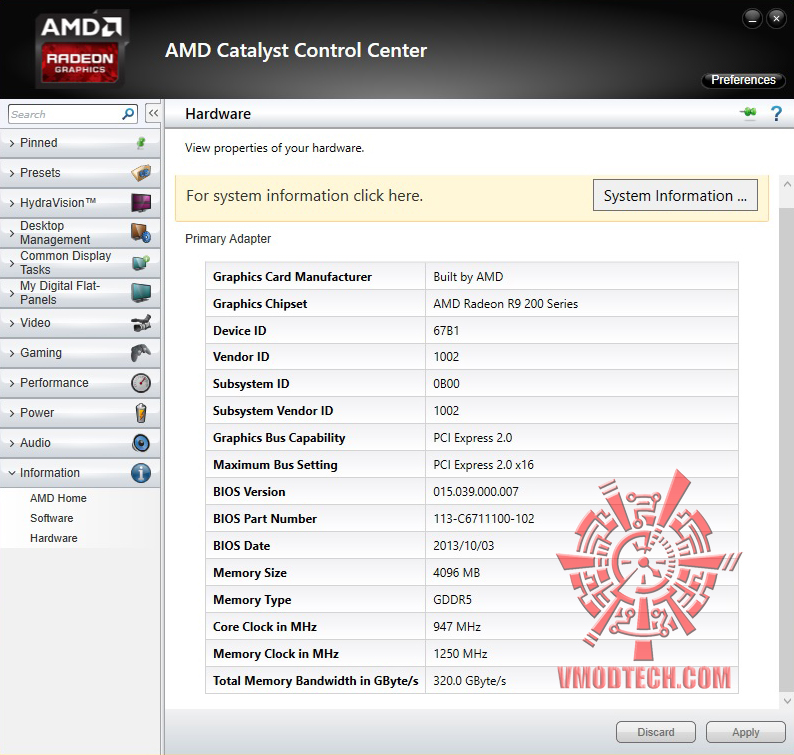Click the green pin icon in Hardware header
Screen dimensions: 794x755
click(x=748, y=112)
